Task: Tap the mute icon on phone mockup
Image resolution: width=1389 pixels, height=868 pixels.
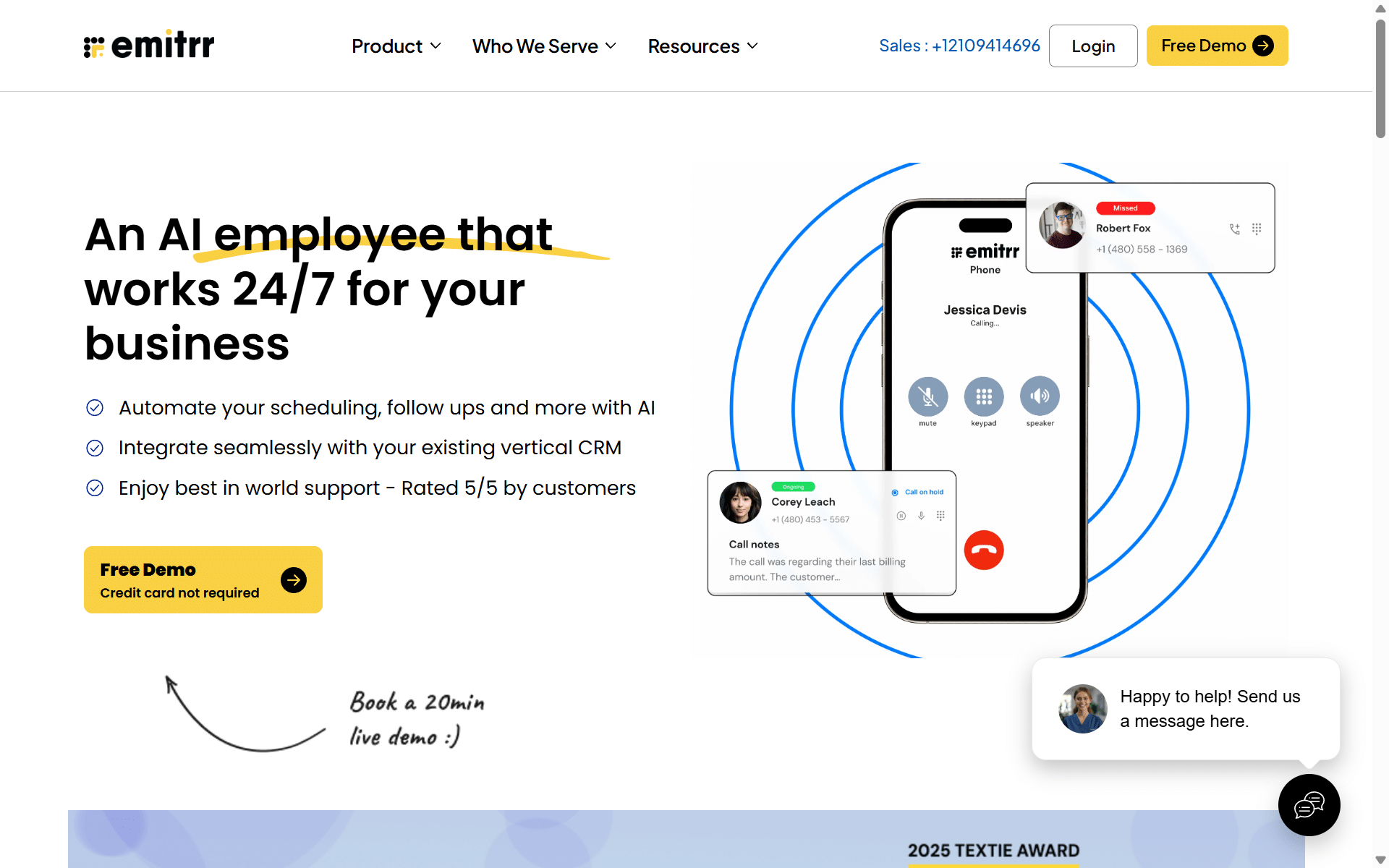Action: point(927,396)
